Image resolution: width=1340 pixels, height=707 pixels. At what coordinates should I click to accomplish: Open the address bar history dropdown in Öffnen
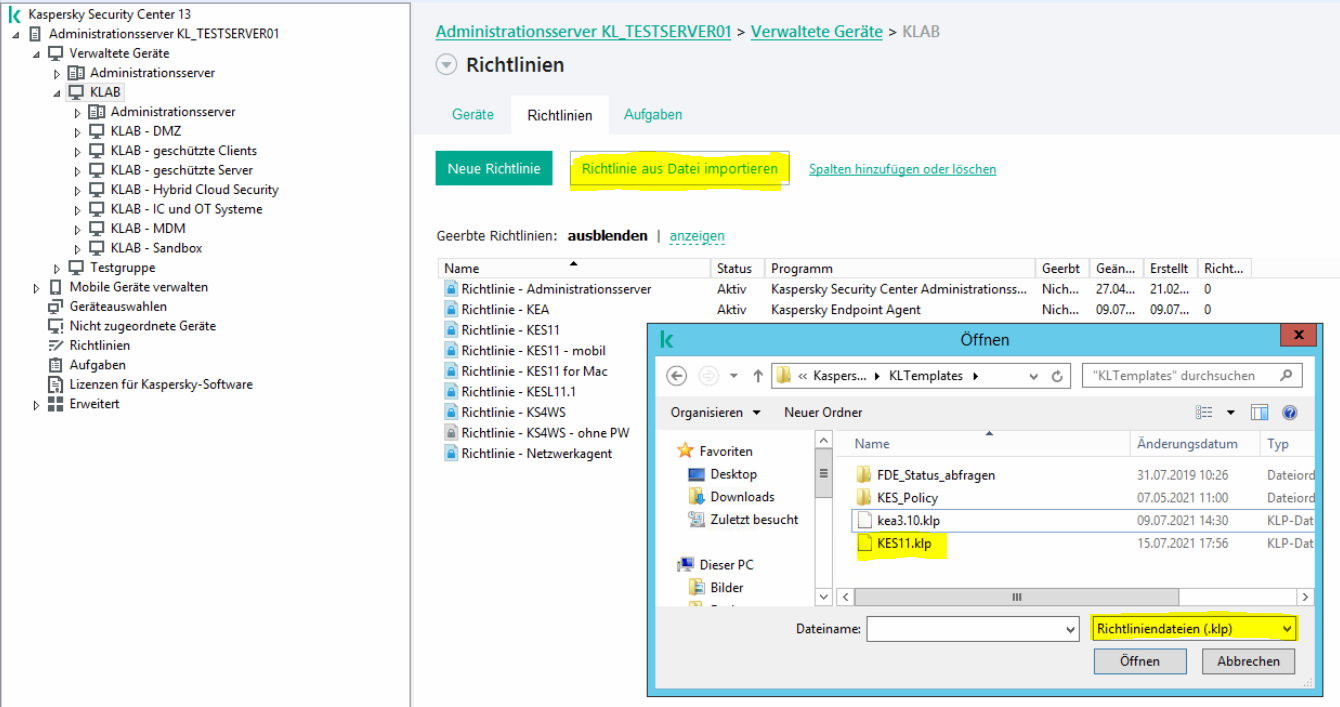pyautogui.click(x=1035, y=377)
